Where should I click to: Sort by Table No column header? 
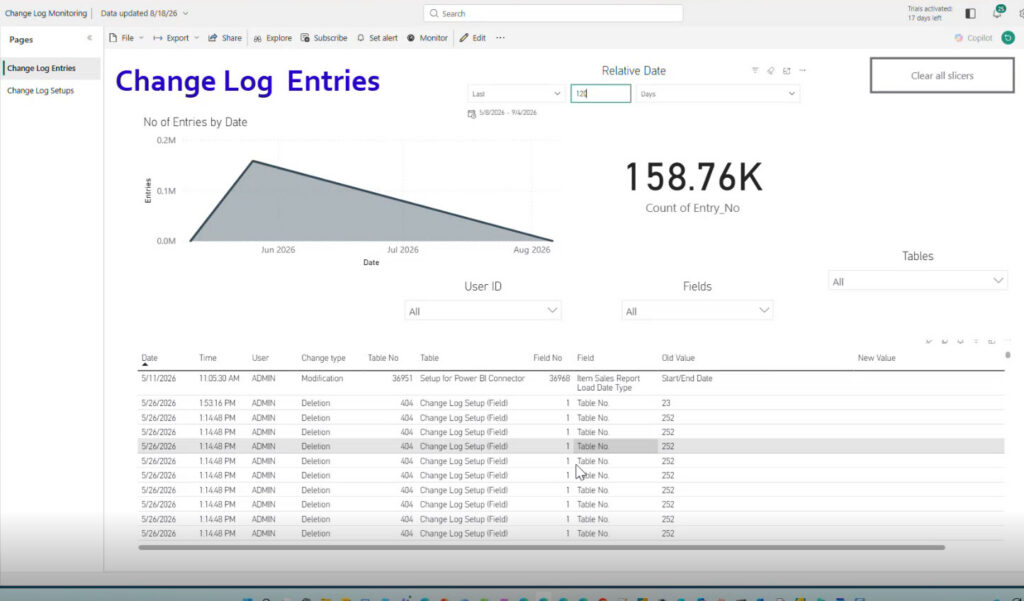tap(383, 358)
